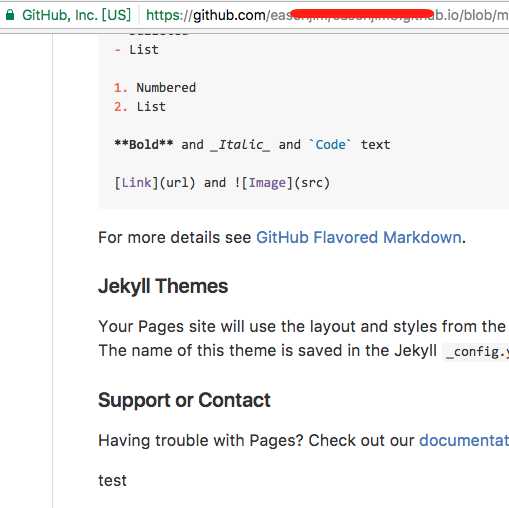Click the `Code` sample text
The height and width of the screenshot is (508, 509).
pyautogui.click(x=330, y=145)
